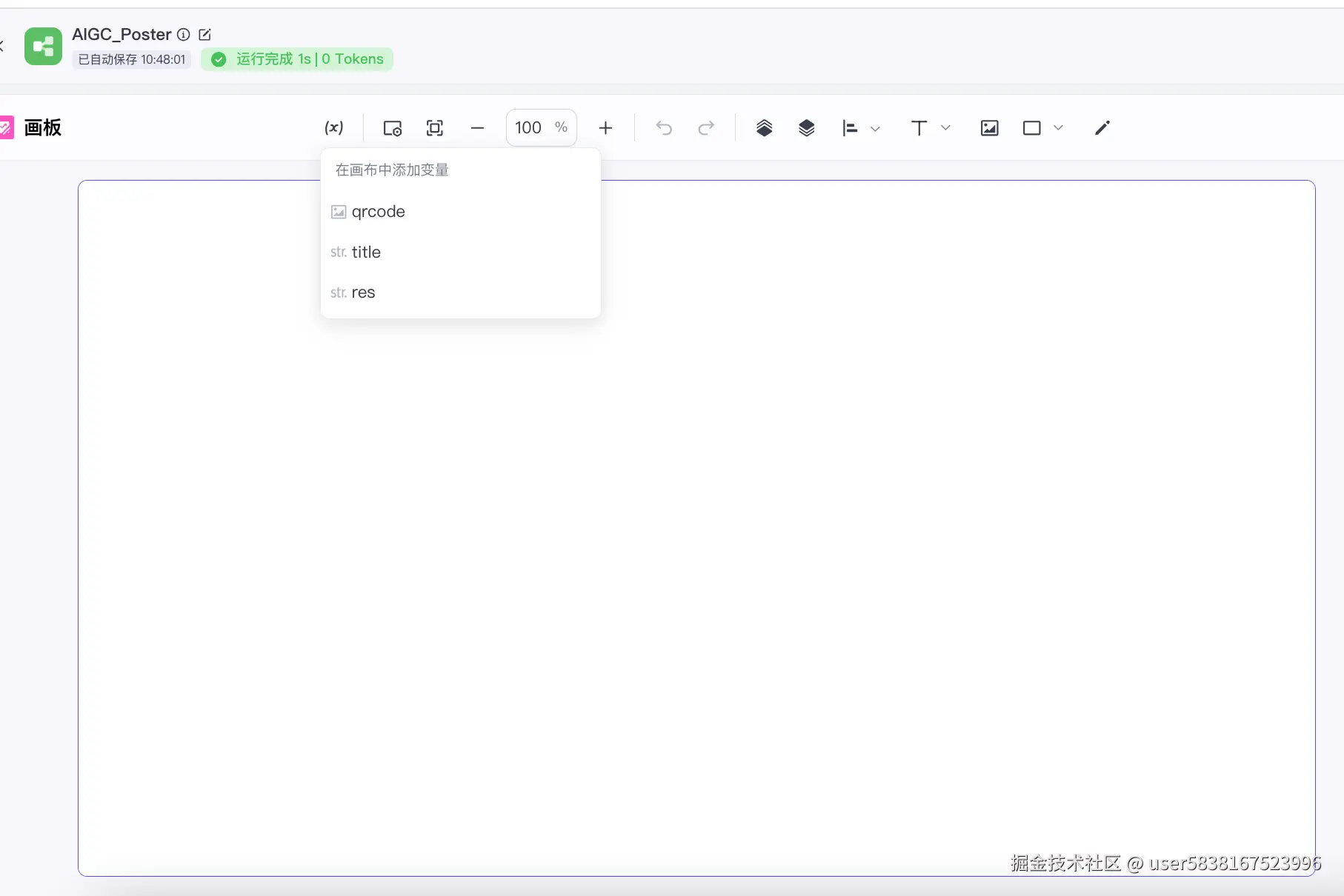The image size is (1344, 896).
Task: Click the AIGC_Poster title text
Action: [122, 34]
